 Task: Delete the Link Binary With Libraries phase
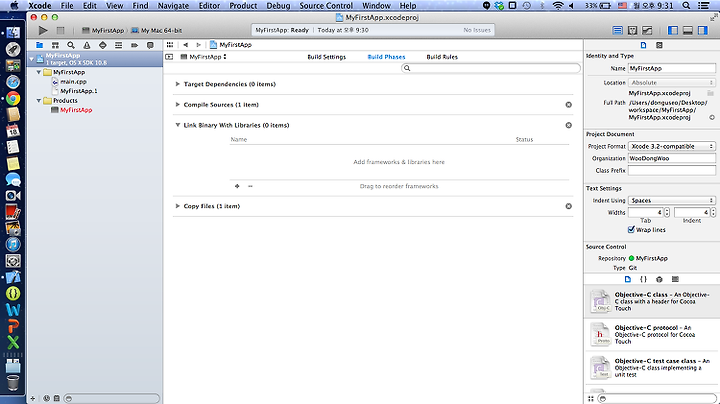pyautogui.click(x=568, y=125)
